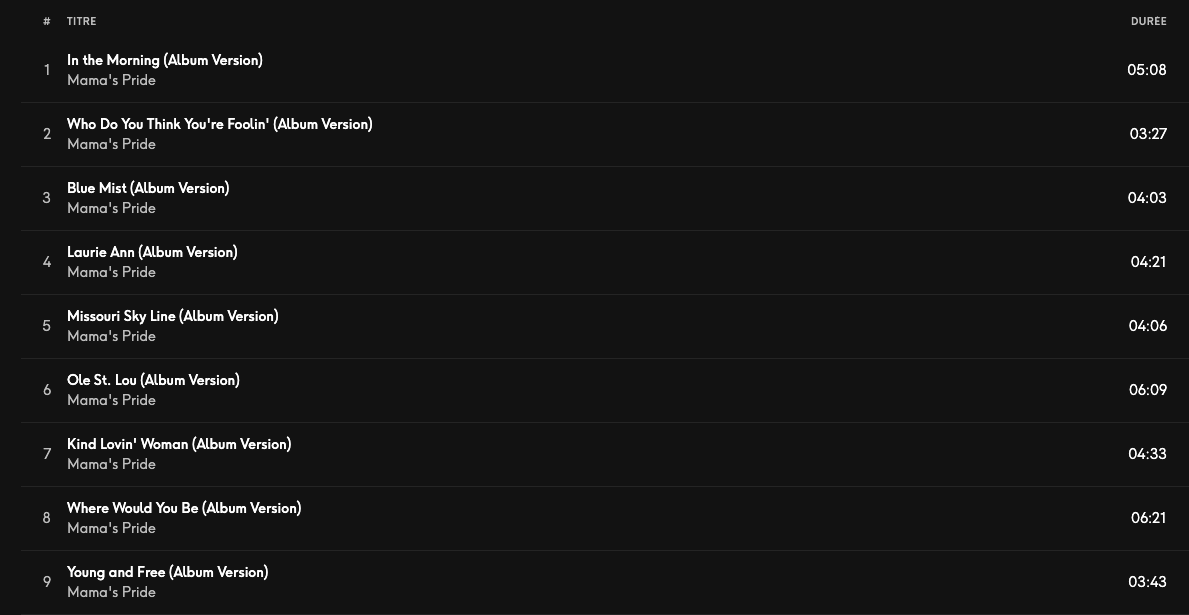
Task: Sort tracks by the TITRE column header
Action: (82, 21)
